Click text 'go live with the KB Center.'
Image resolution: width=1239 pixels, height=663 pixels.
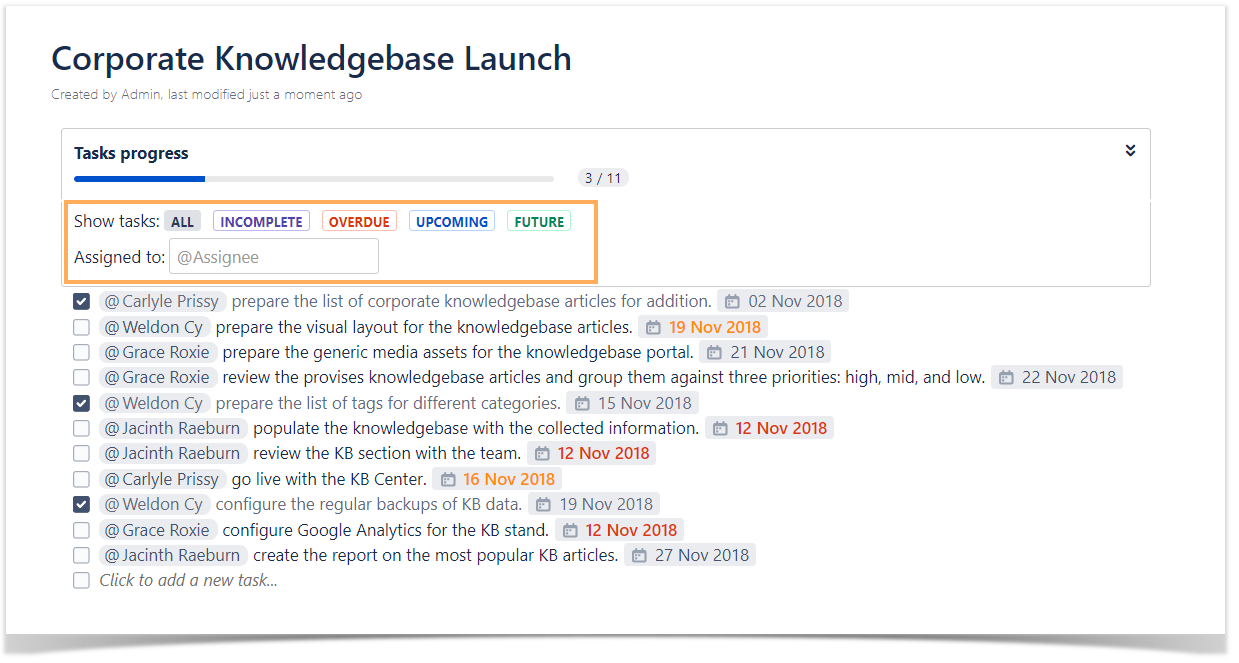tap(329, 479)
